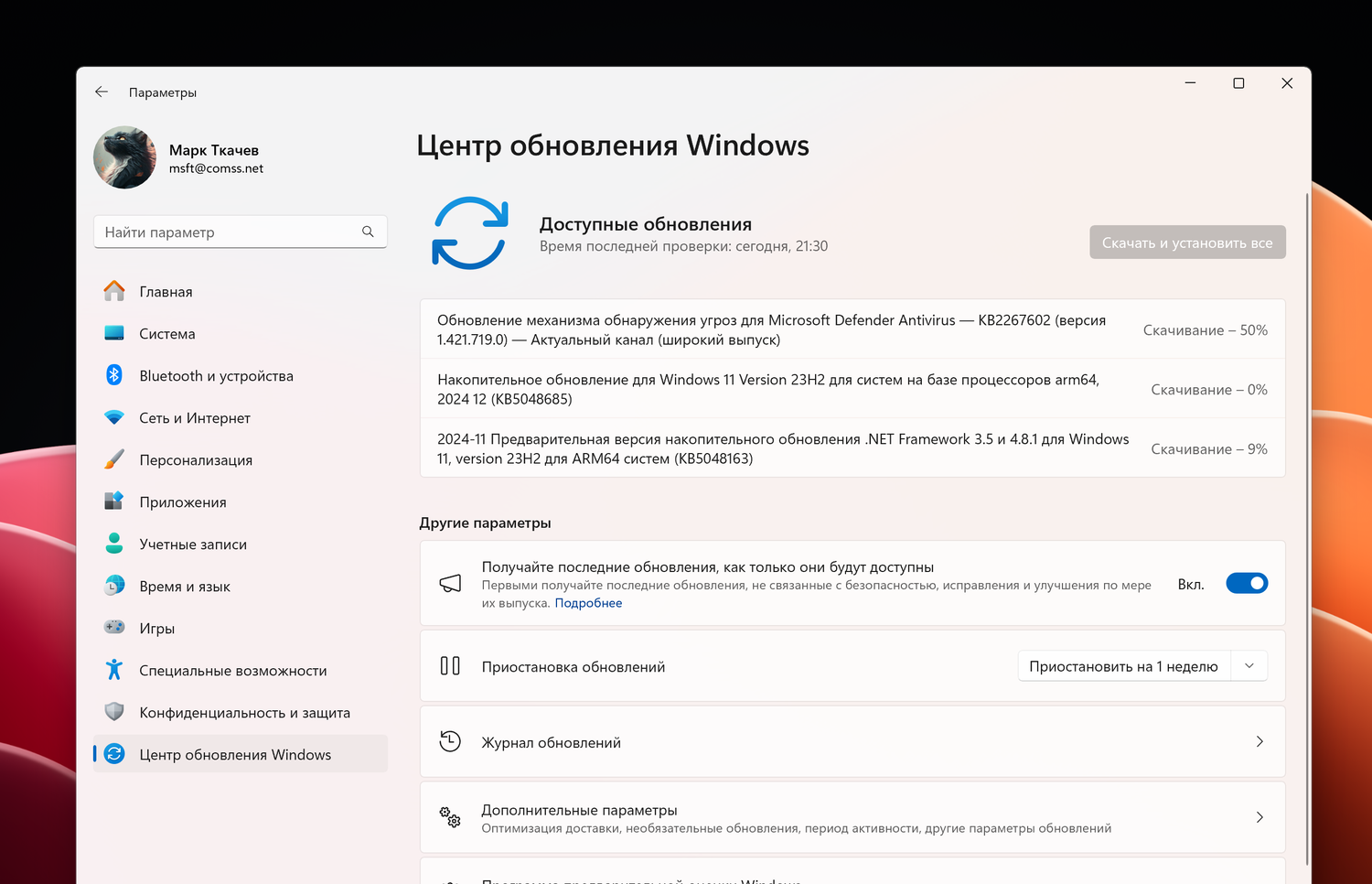Expand Журнал обновлений chevron

coord(1259,742)
